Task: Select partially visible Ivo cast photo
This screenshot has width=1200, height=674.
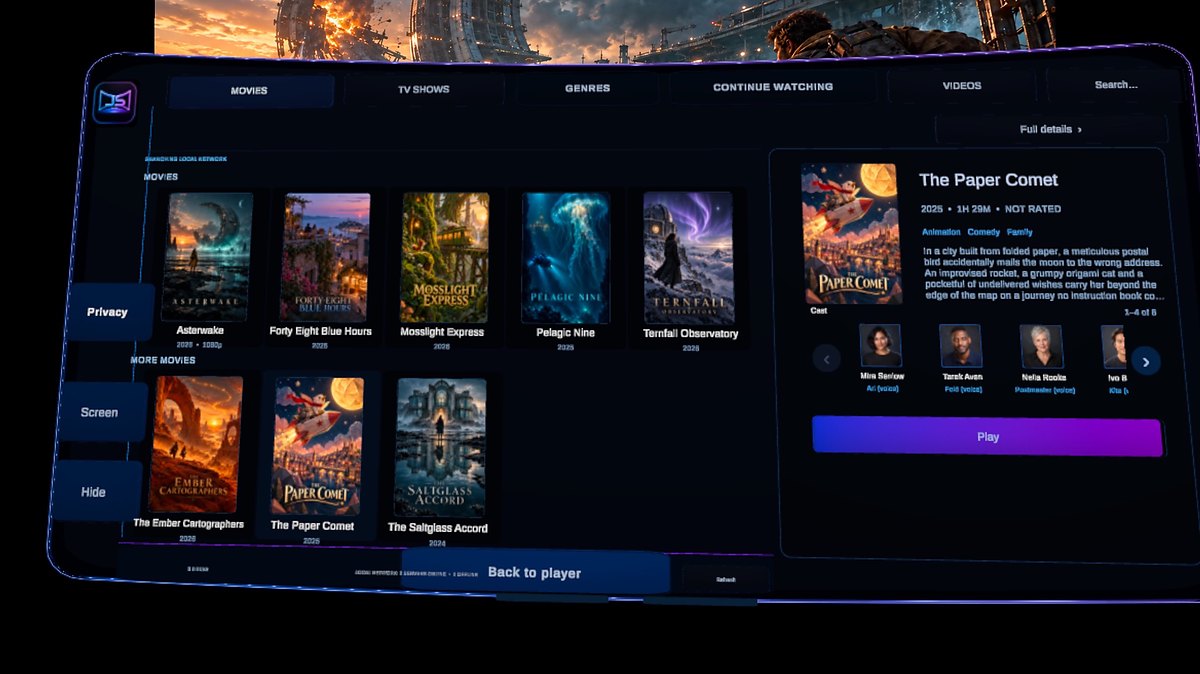Action: [1113, 347]
